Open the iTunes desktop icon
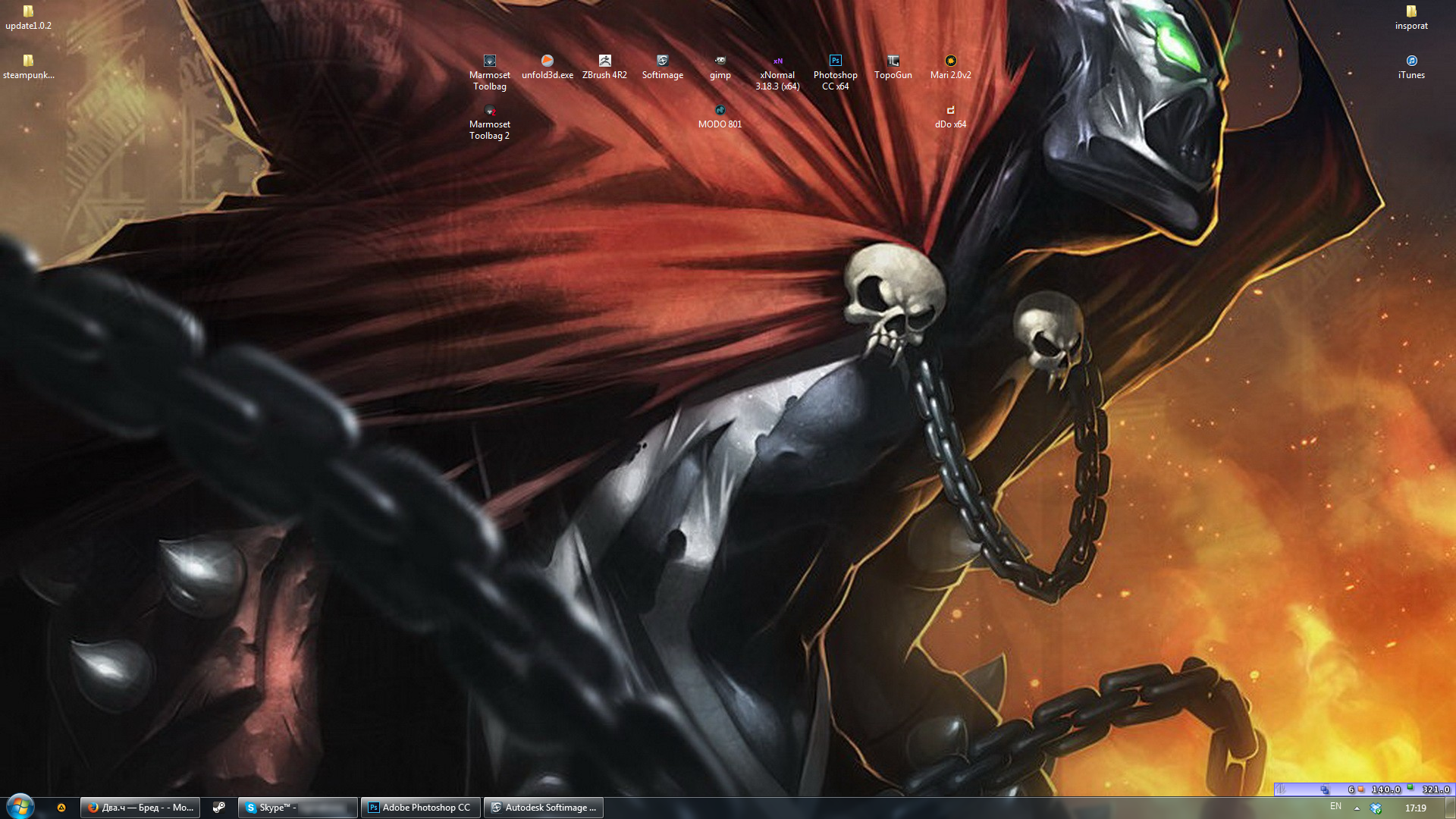 pyautogui.click(x=1411, y=61)
